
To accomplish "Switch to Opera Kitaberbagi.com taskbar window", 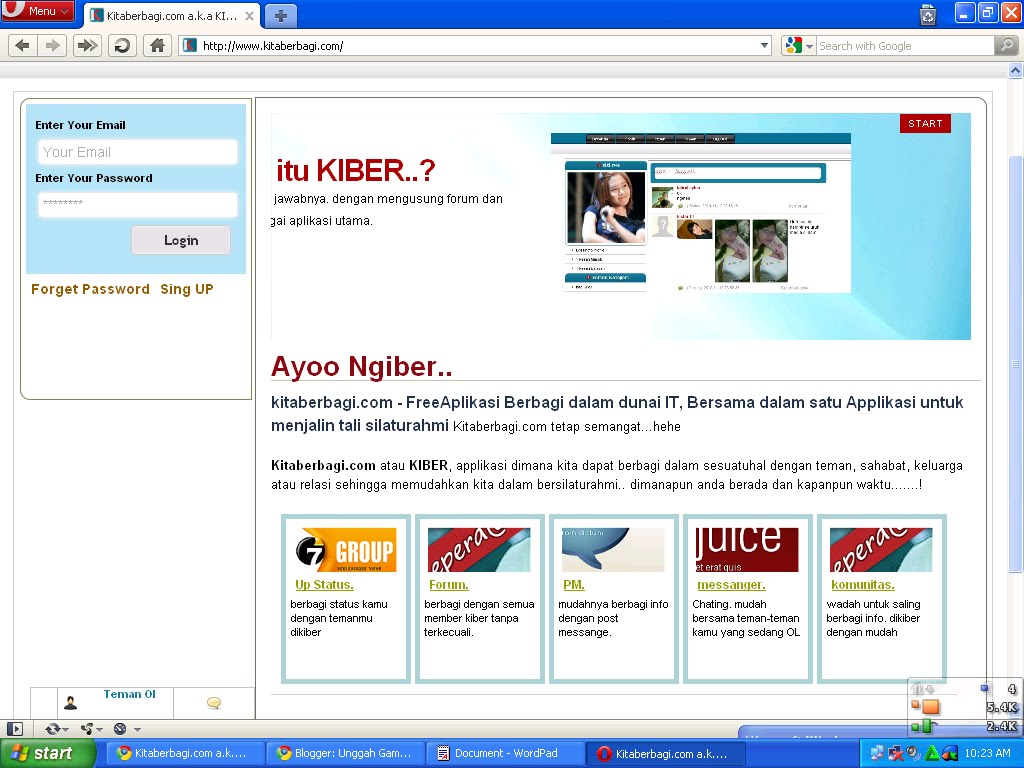I will click(664, 753).
